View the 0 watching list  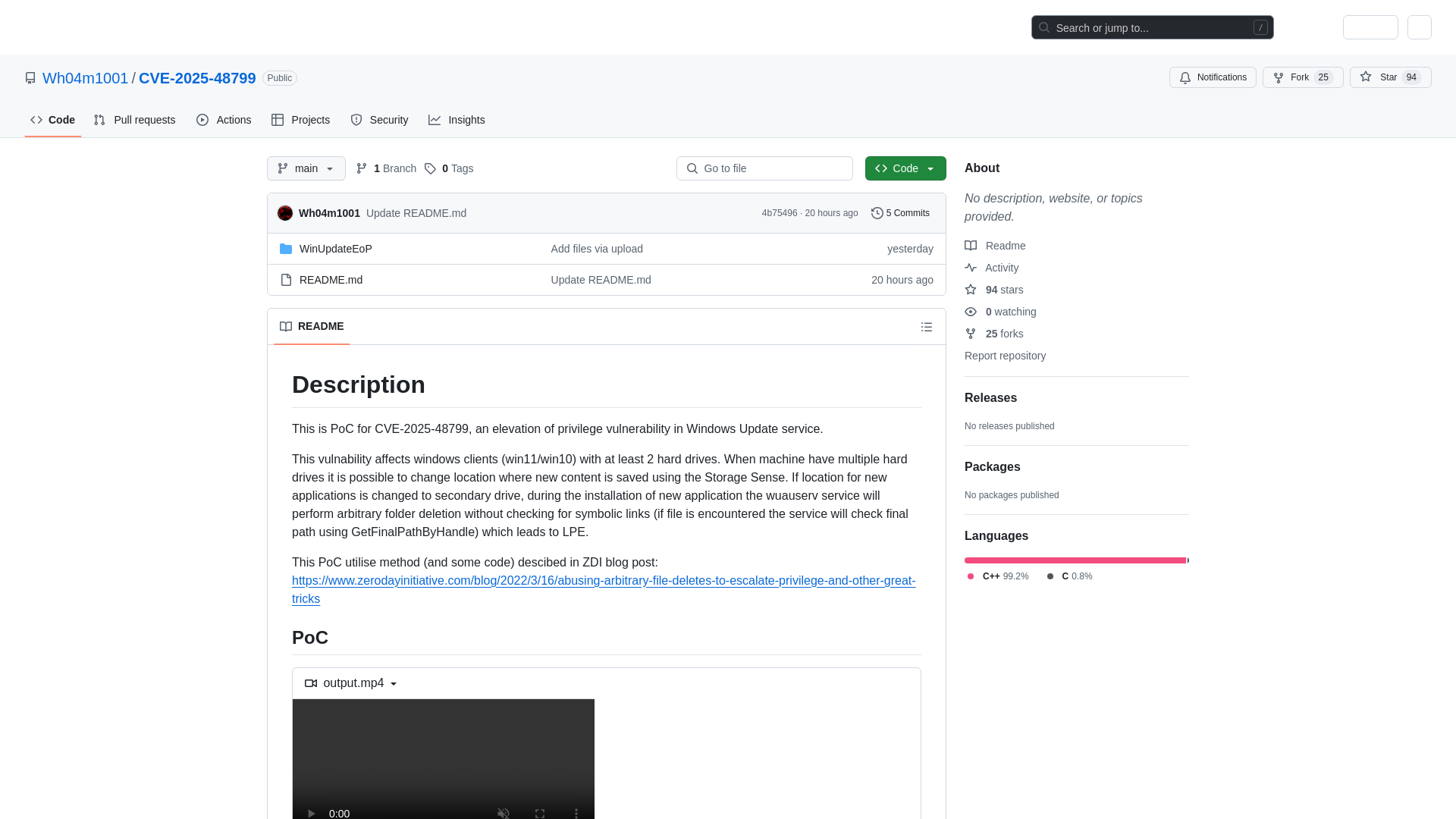click(1000, 312)
